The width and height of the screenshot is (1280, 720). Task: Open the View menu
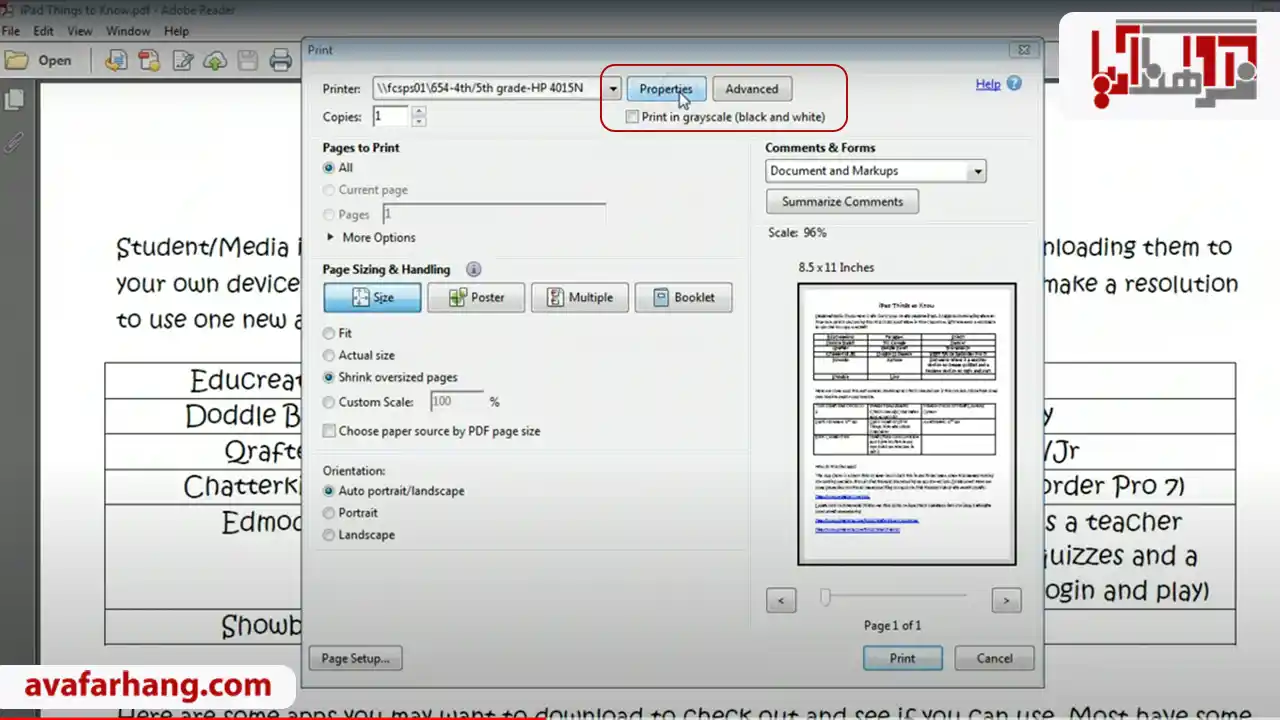80,31
